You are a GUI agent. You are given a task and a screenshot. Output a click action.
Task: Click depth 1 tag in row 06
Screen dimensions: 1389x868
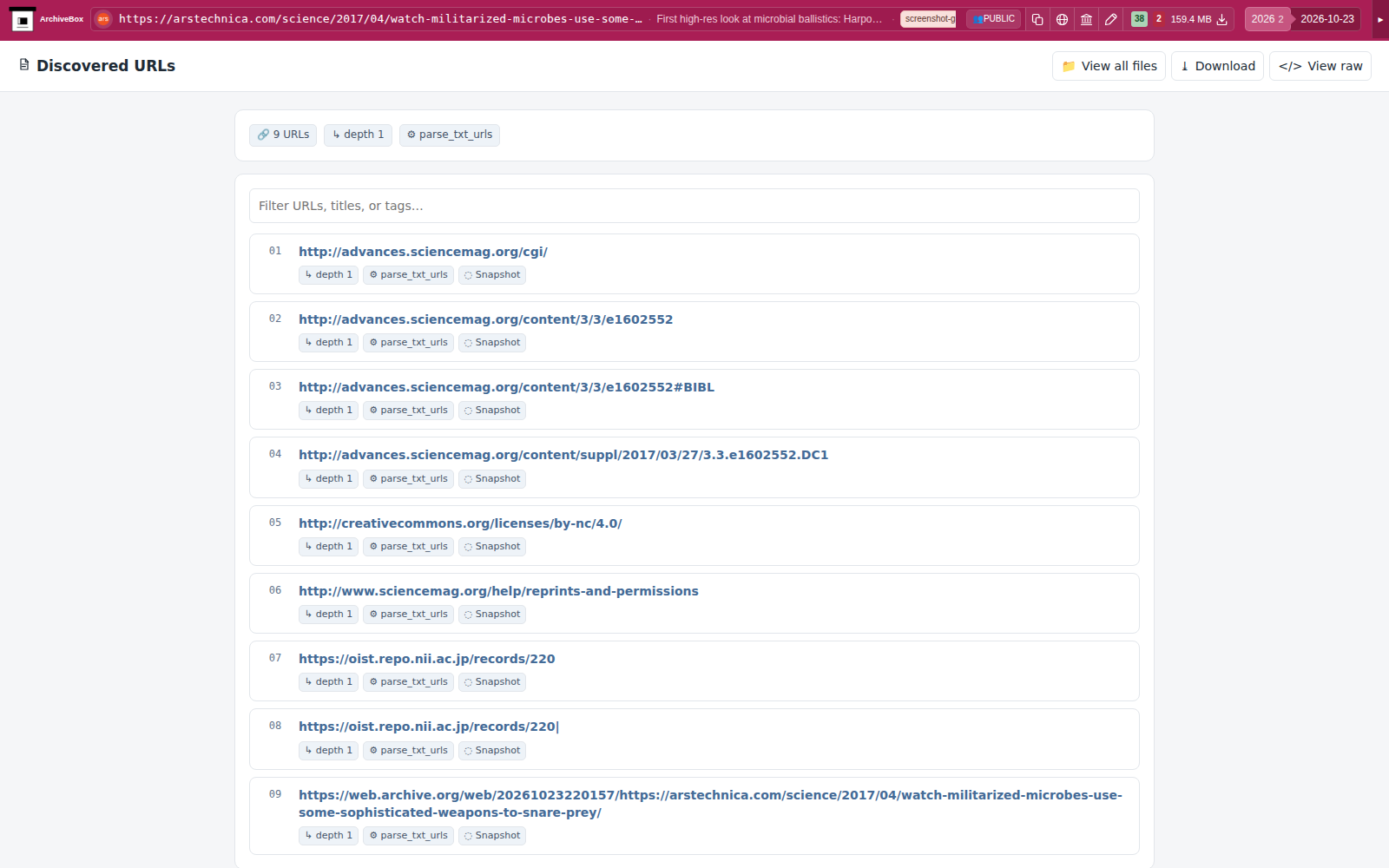(x=328, y=615)
